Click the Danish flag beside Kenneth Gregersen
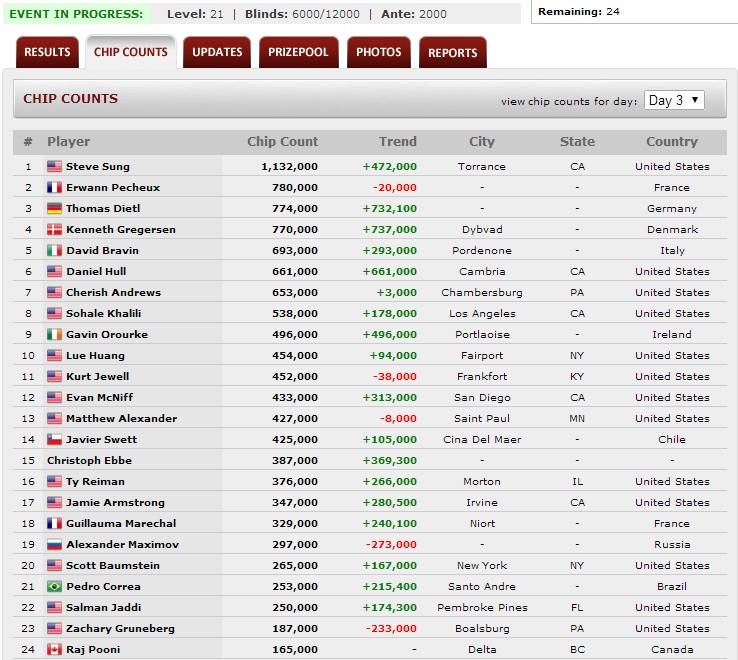Screen dimensions: 738x660 (54, 230)
